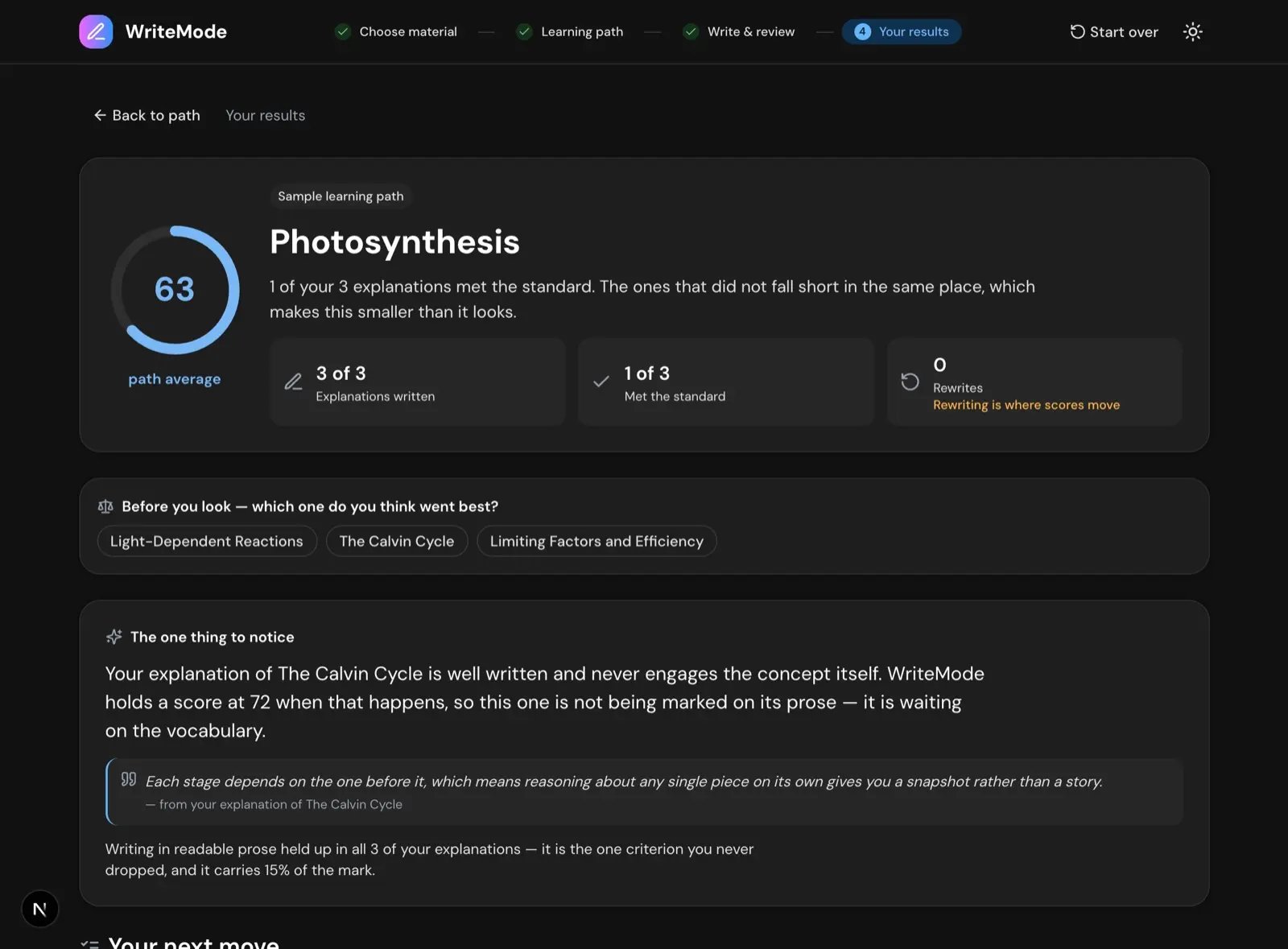The image size is (1288, 949).
Task: Click the step number 4 badge
Action: (x=862, y=31)
